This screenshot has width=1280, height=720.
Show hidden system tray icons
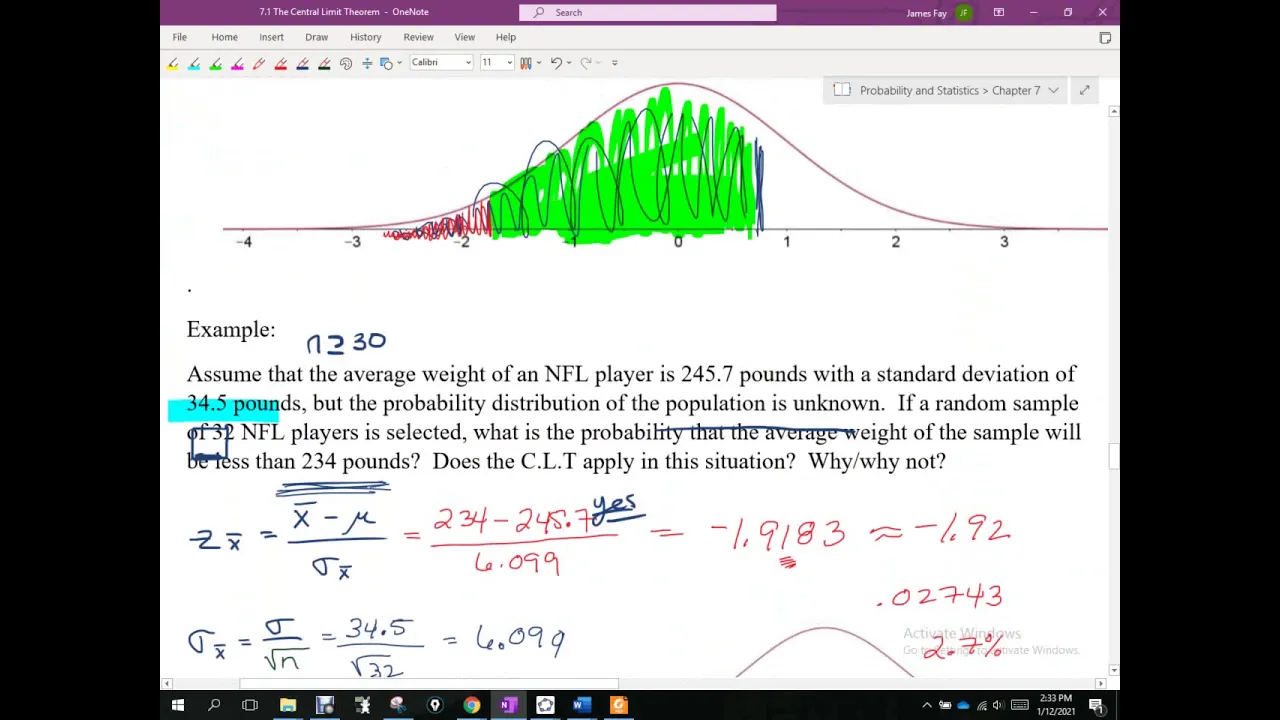(x=927, y=706)
